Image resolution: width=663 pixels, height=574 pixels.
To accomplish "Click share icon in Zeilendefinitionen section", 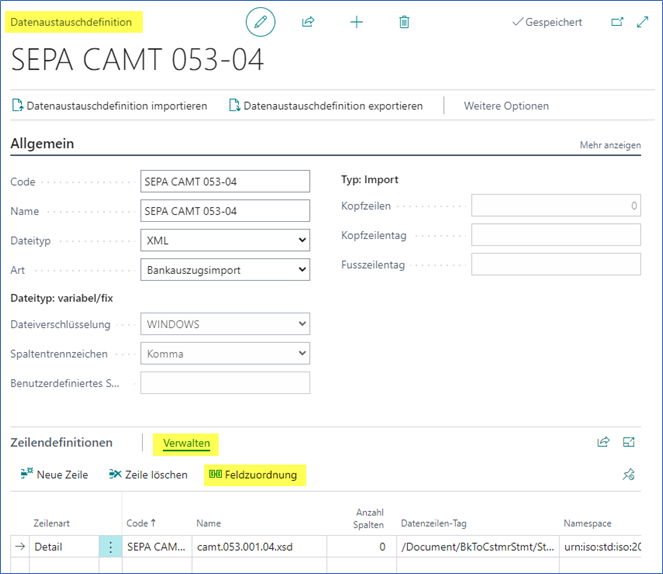I will [x=603, y=442].
